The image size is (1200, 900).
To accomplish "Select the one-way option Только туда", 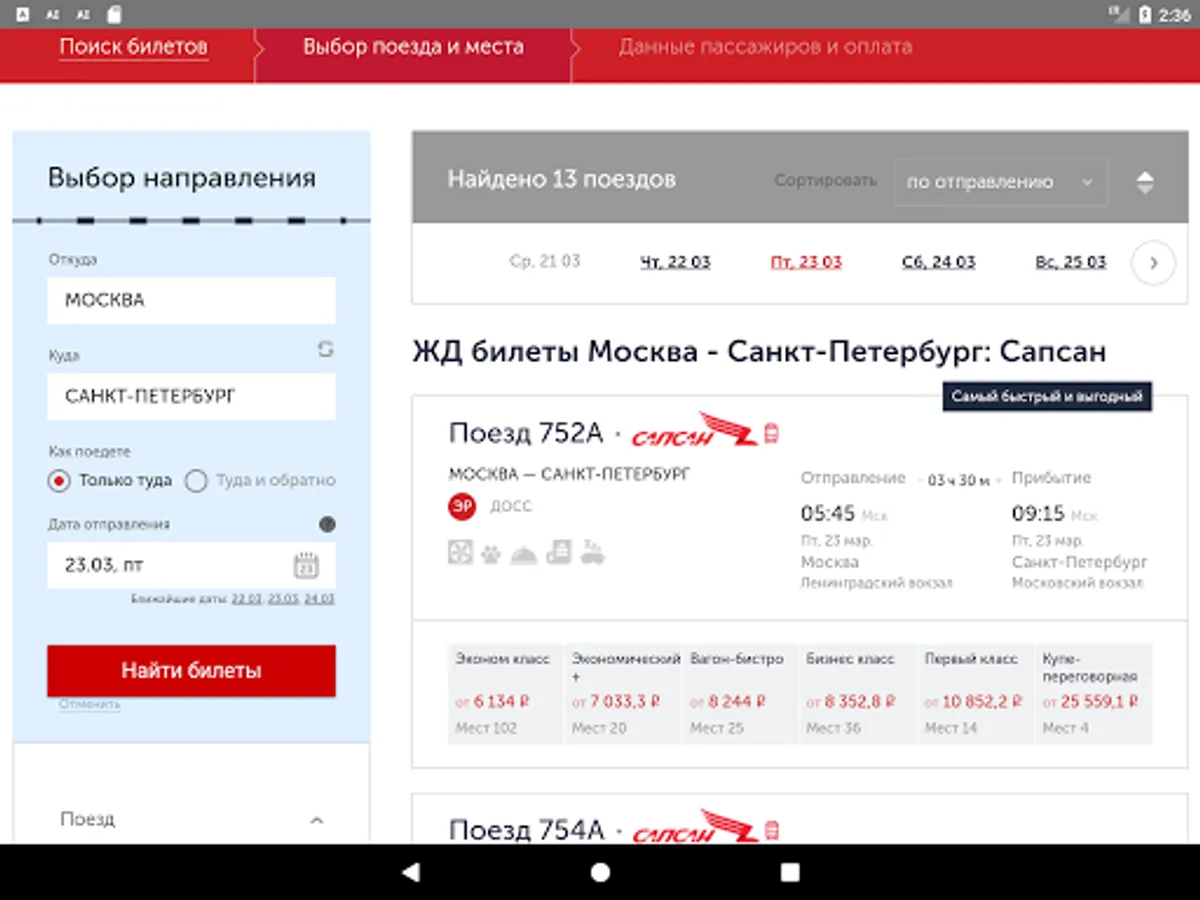I will (110, 481).
